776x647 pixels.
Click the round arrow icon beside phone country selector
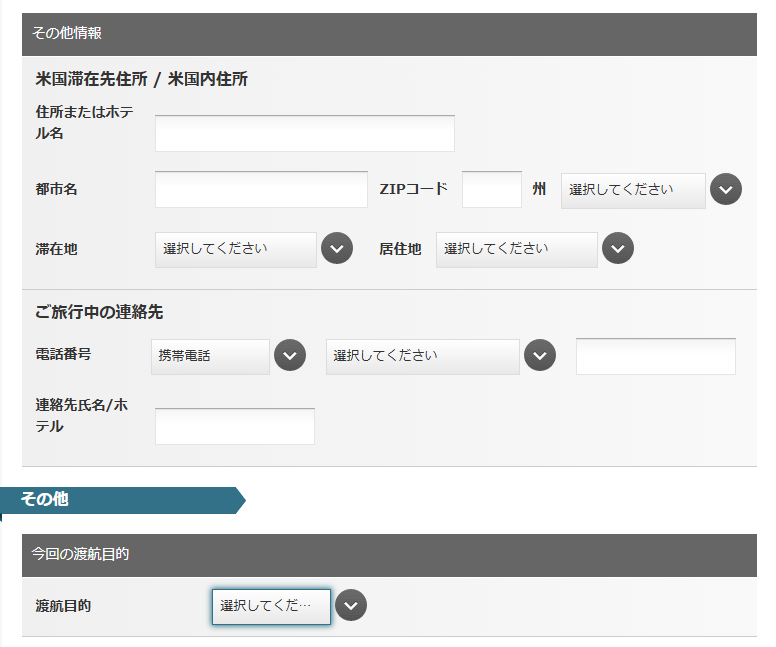click(540, 355)
